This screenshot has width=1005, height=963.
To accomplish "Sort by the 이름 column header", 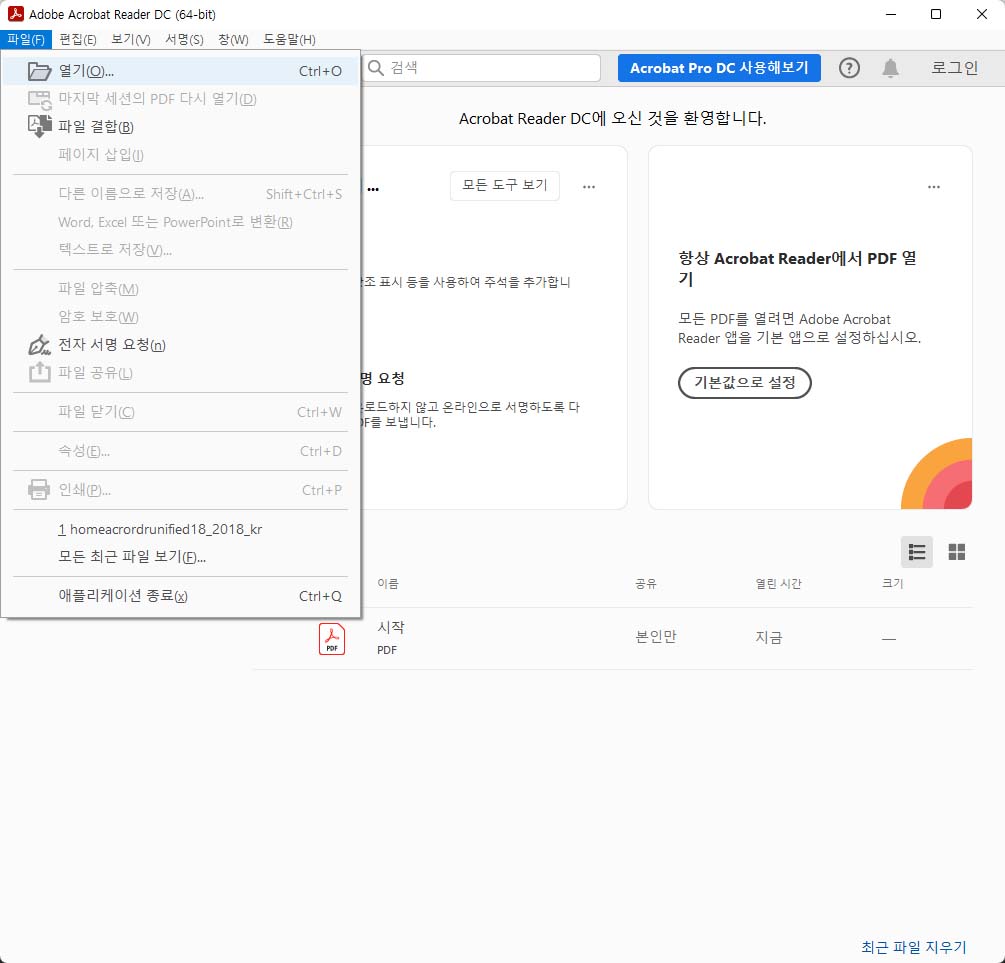I will [x=388, y=583].
